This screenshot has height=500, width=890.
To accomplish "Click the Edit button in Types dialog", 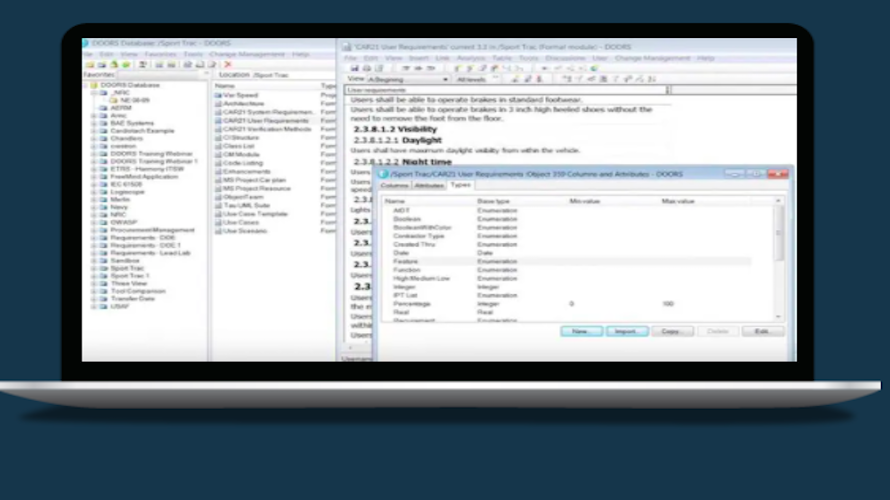I will pyautogui.click(x=763, y=331).
